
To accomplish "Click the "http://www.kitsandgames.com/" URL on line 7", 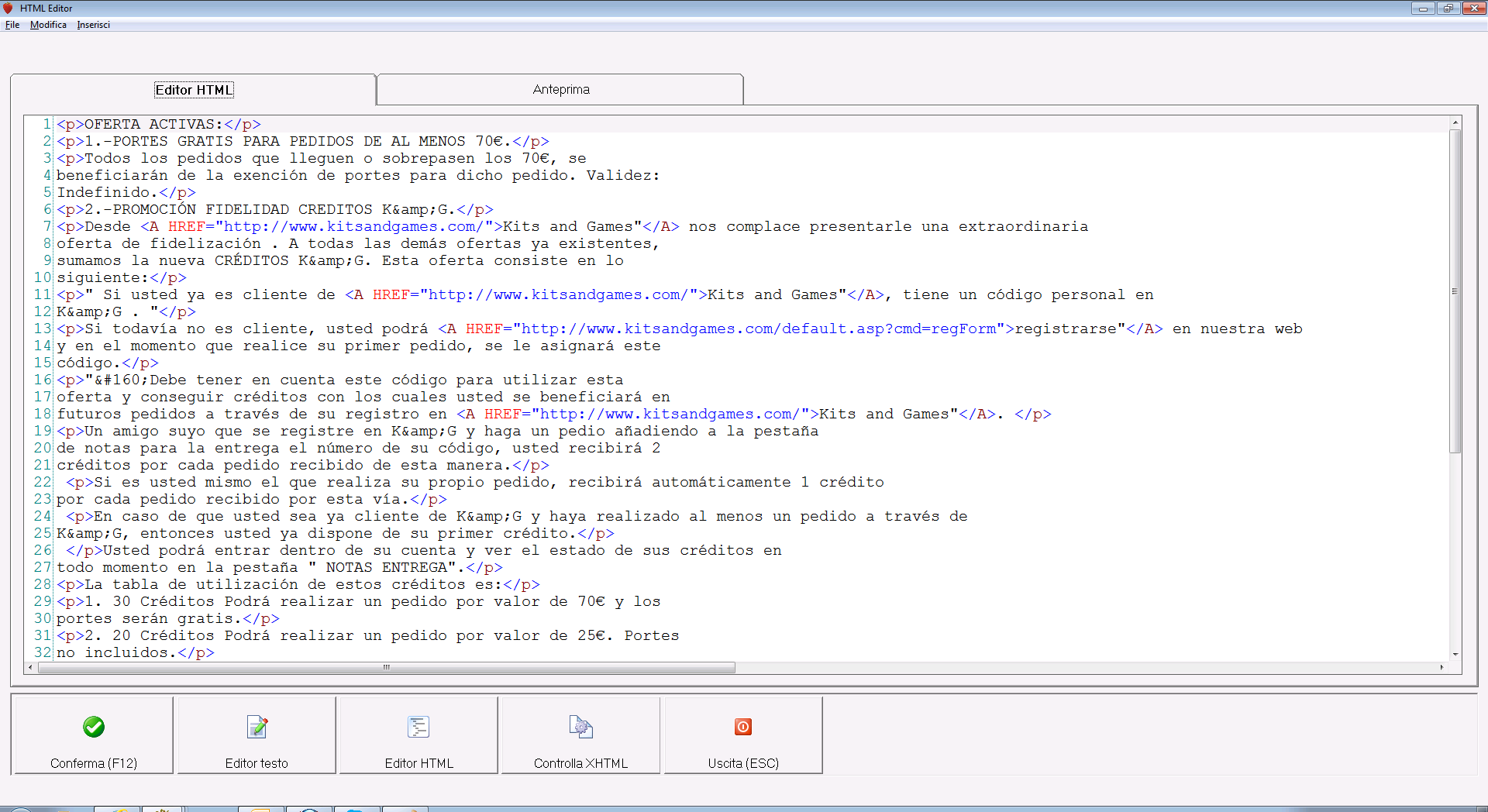I will tap(354, 226).
